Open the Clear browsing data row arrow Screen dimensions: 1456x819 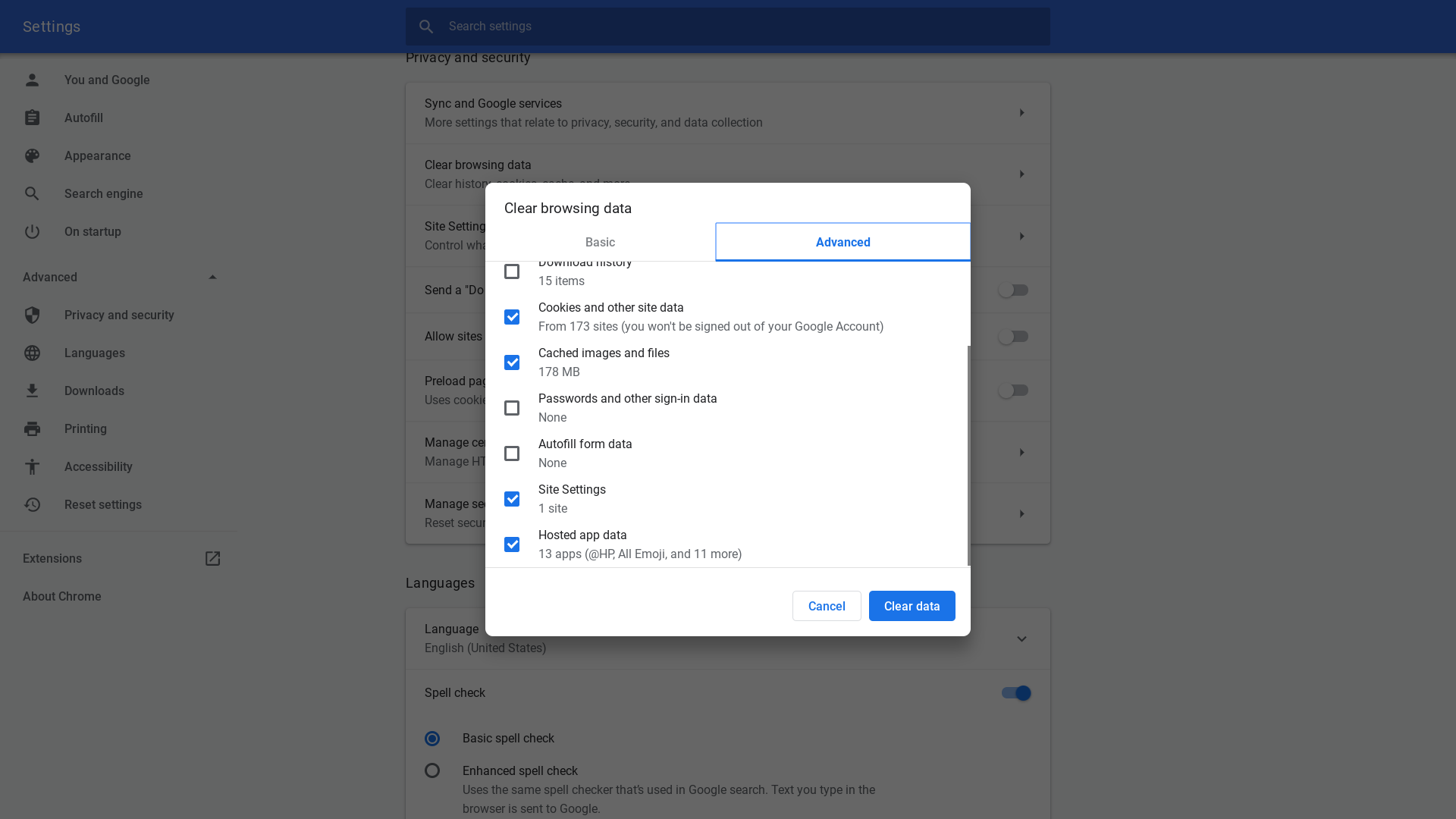point(1021,174)
